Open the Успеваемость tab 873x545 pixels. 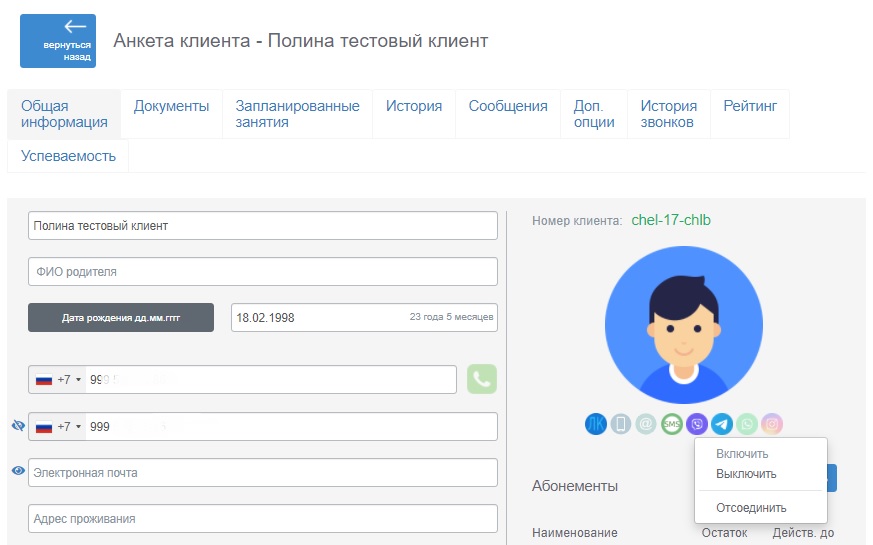click(68, 156)
